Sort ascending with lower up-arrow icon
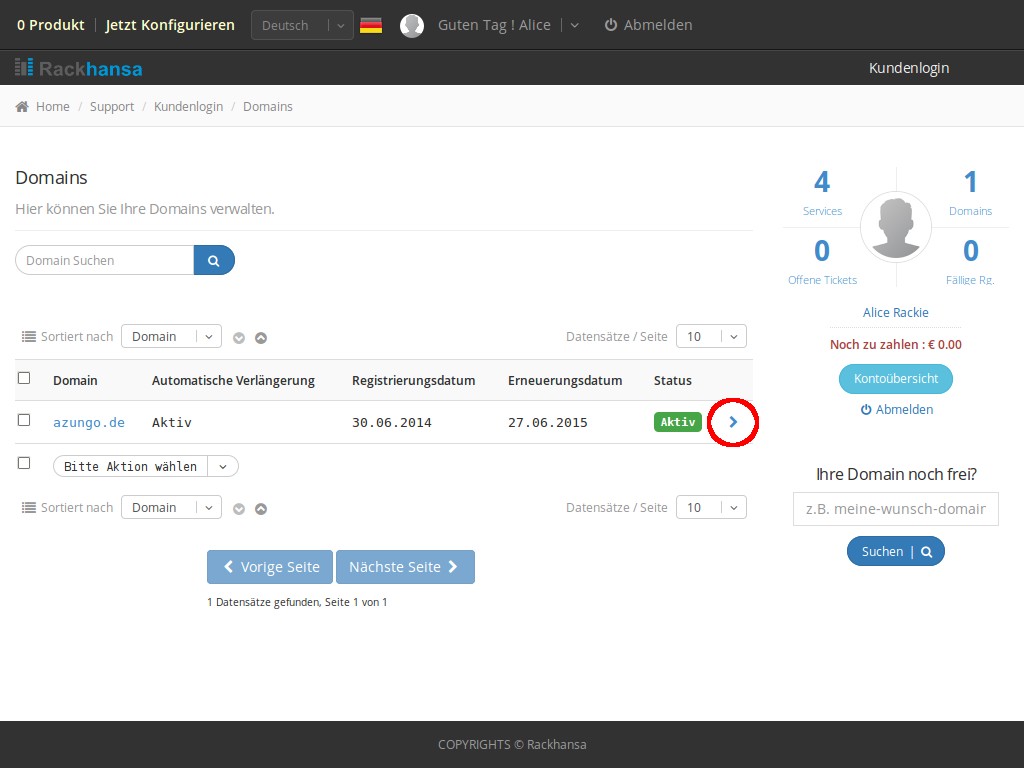The height and width of the screenshot is (768, 1024). [261, 509]
